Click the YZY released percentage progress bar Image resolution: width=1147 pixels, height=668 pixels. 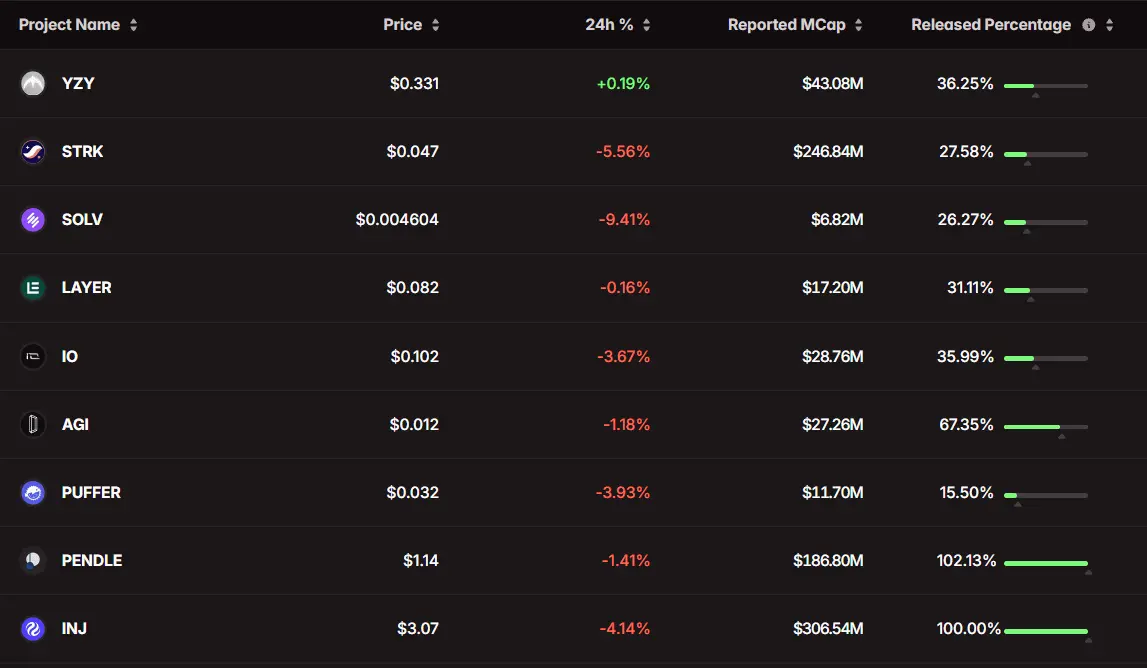point(1045,86)
